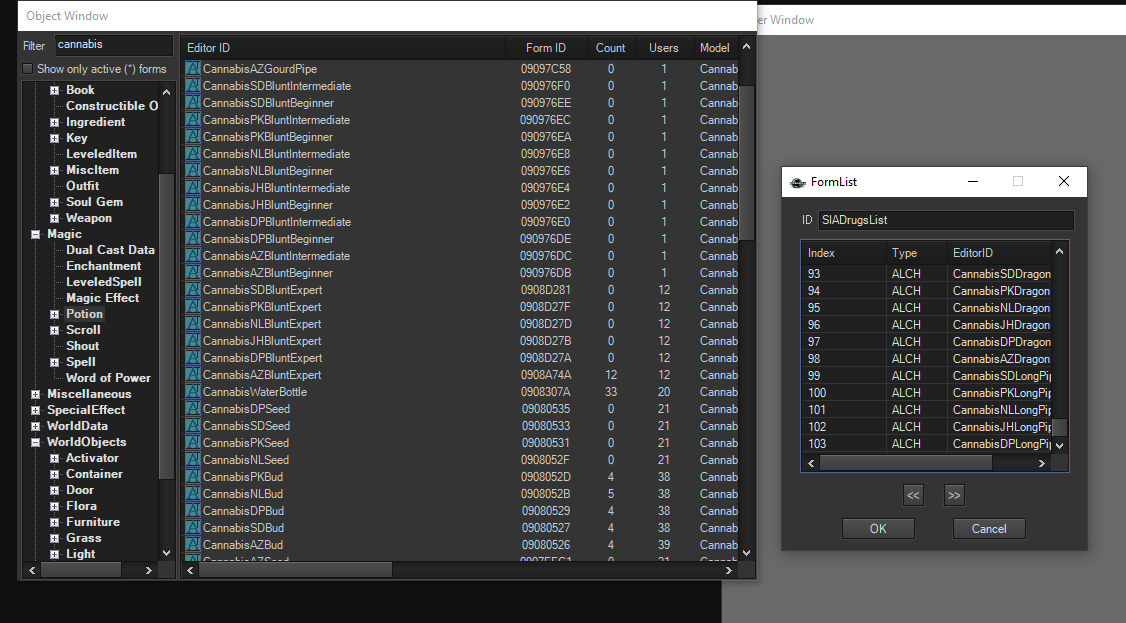Image resolution: width=1126 pixels, height=623 pixels.
Task: Select FormList row index 101
Action: coord(926,410)
